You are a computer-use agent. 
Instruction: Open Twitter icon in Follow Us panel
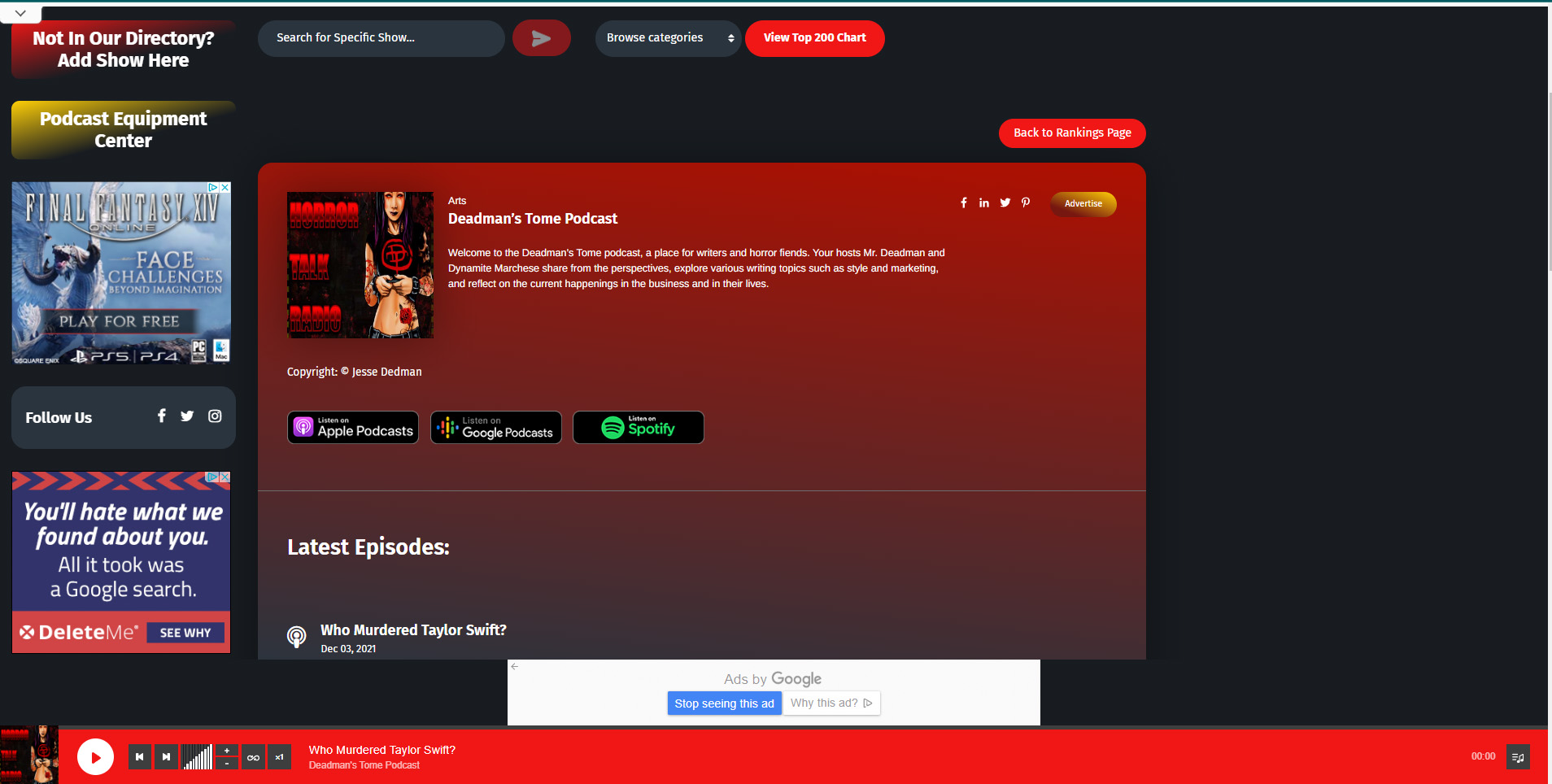click(187, 416)
